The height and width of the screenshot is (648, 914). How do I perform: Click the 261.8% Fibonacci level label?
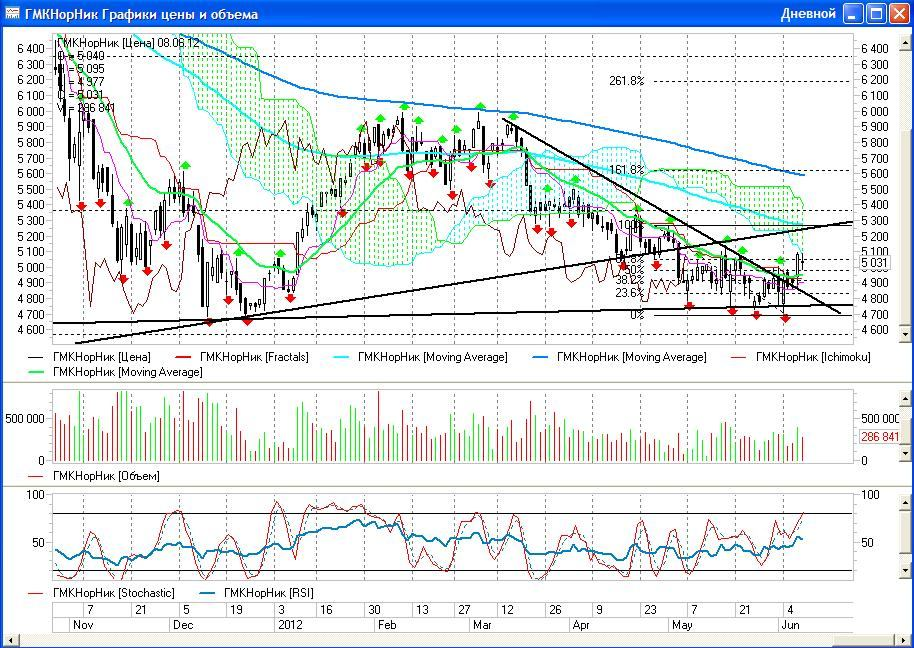click(626, 80)
